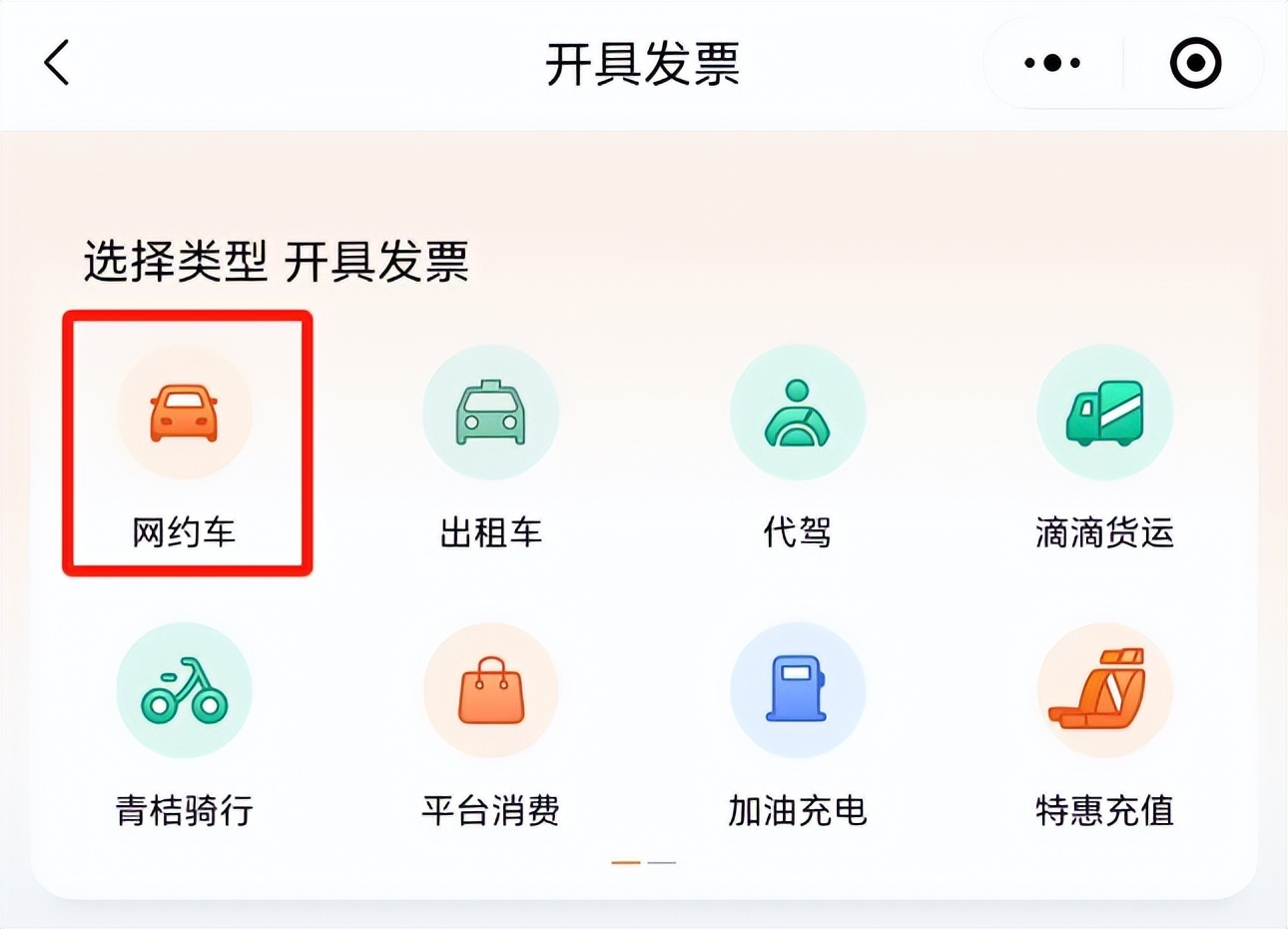Click the 出租车 text label
1288x929 pixels.
tap(490, 532)
